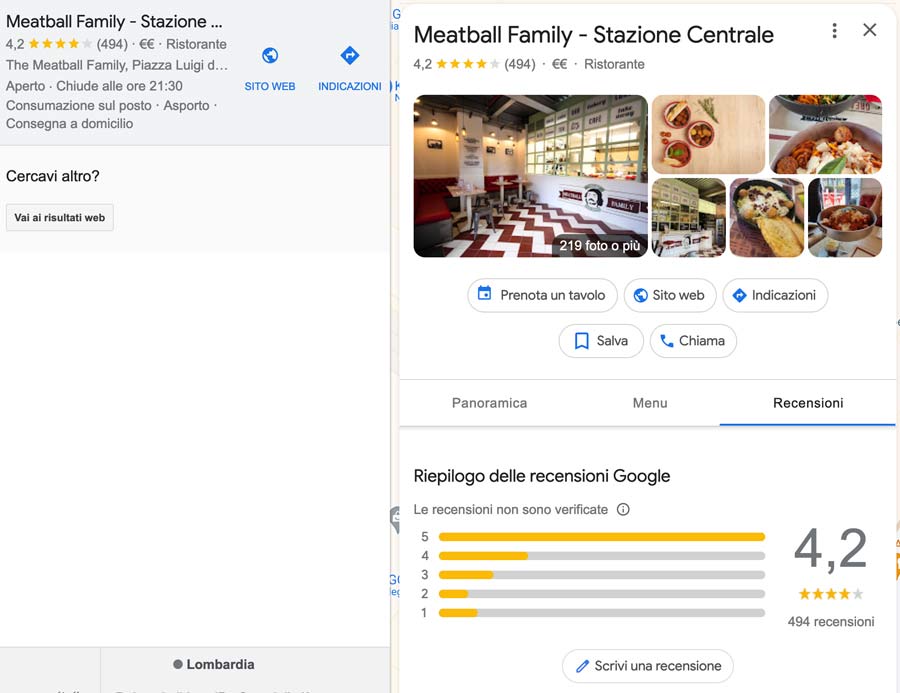Click the globe icon in Sito web pill
The height and width of the screenshot is (693, 900).
641,295
